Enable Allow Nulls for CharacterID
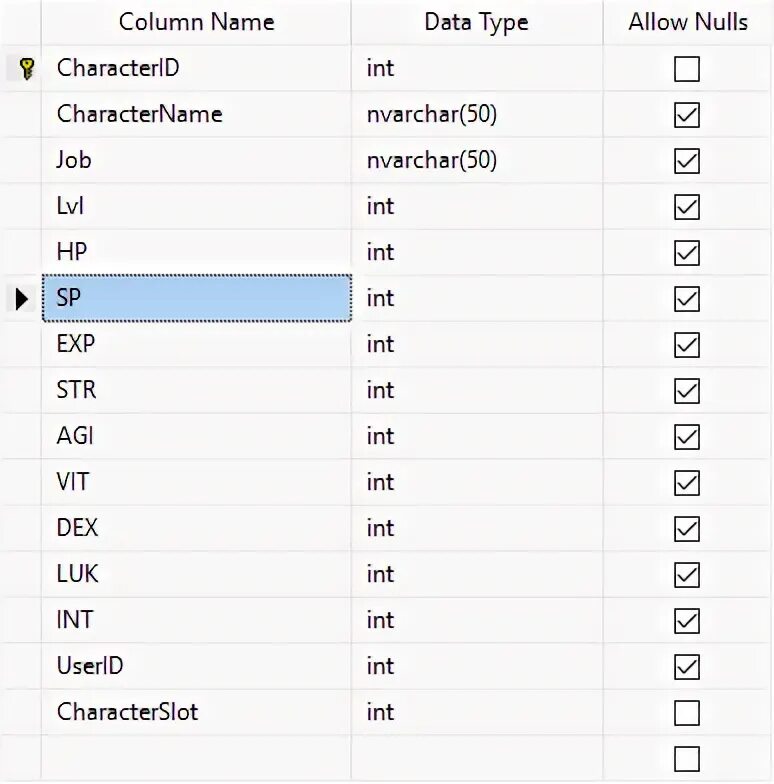Viewport: 774px width, 784px height. tap(687, 69)
